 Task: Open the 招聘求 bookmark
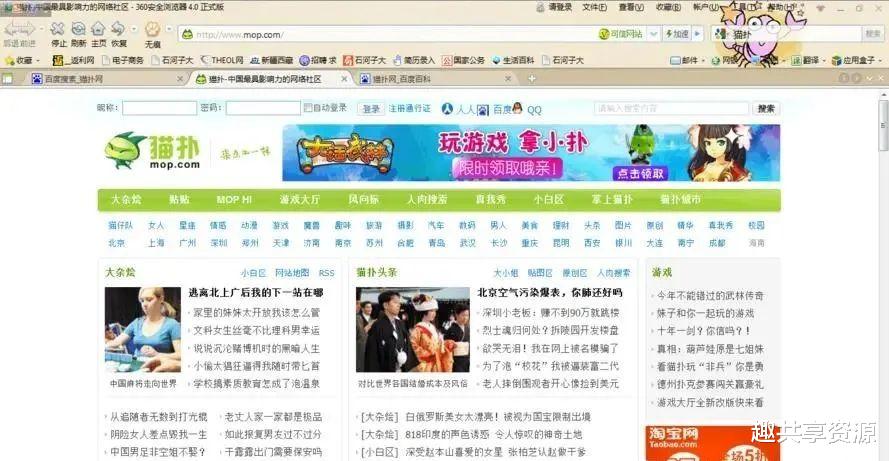pos(318,60)
